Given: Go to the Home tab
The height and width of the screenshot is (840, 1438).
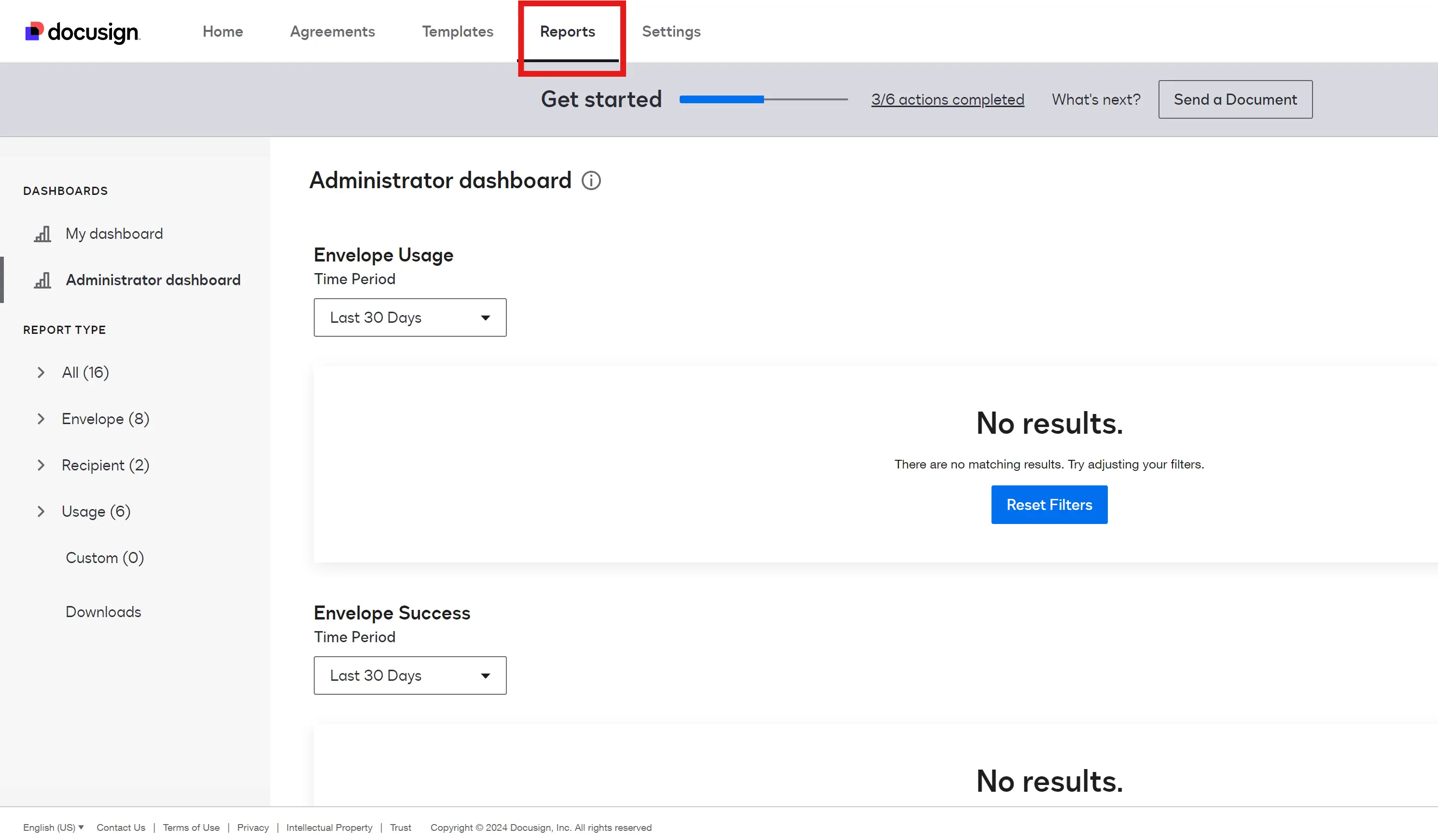Looking at the screenshot, I should pos(223,32).
